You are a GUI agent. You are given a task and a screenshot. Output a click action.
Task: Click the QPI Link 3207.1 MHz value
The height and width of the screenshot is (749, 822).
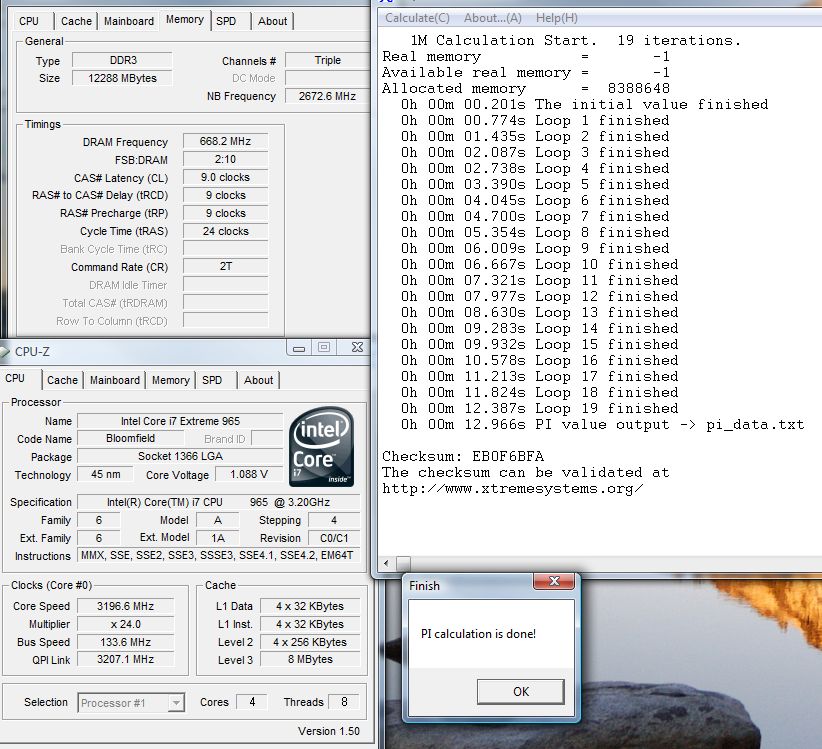pyautogui.click(x=125, y=659)
